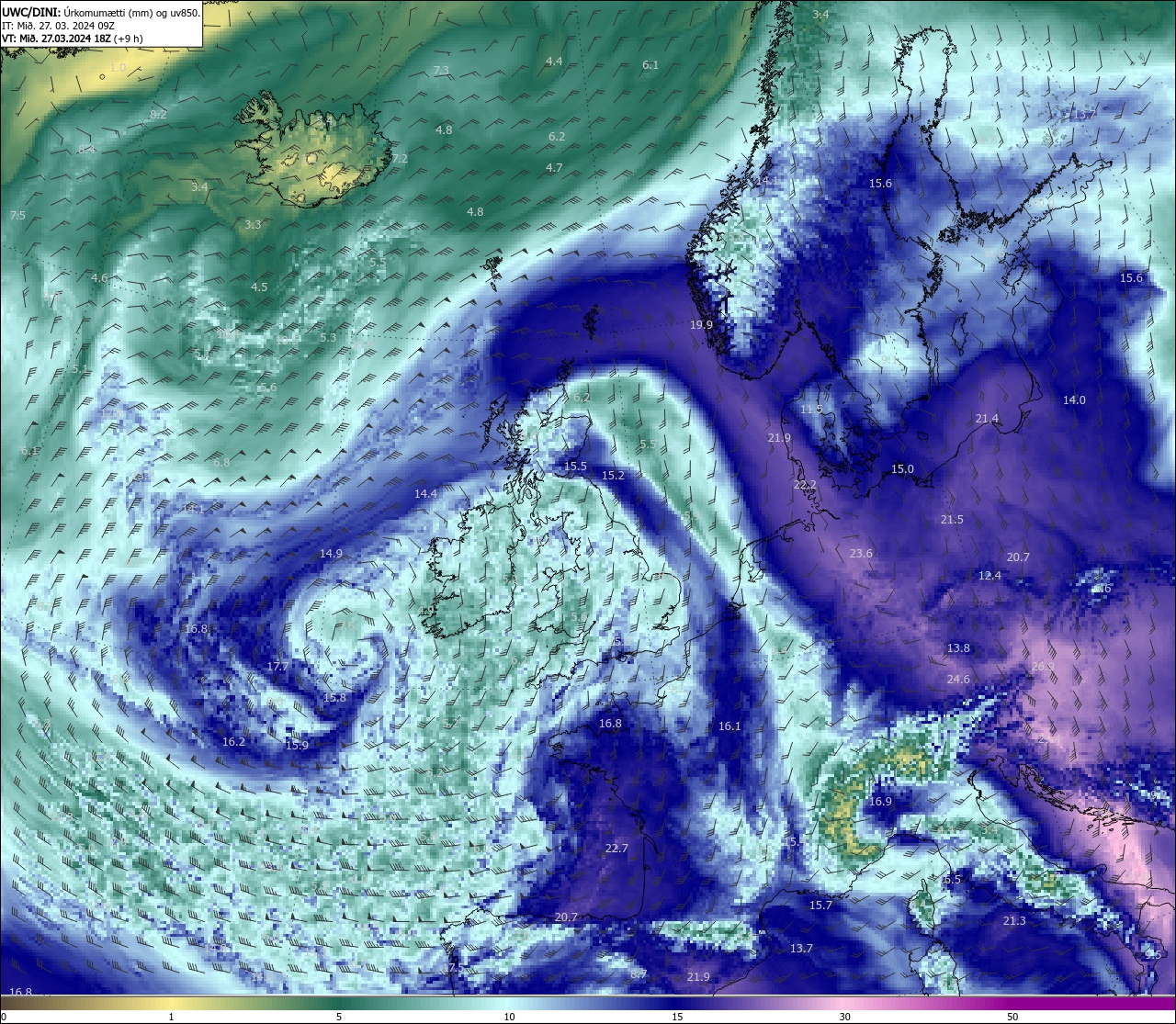The image size is (1176, 1024).
Task: Click the 50 tick on the color scale
Action: [1012, 1017]
